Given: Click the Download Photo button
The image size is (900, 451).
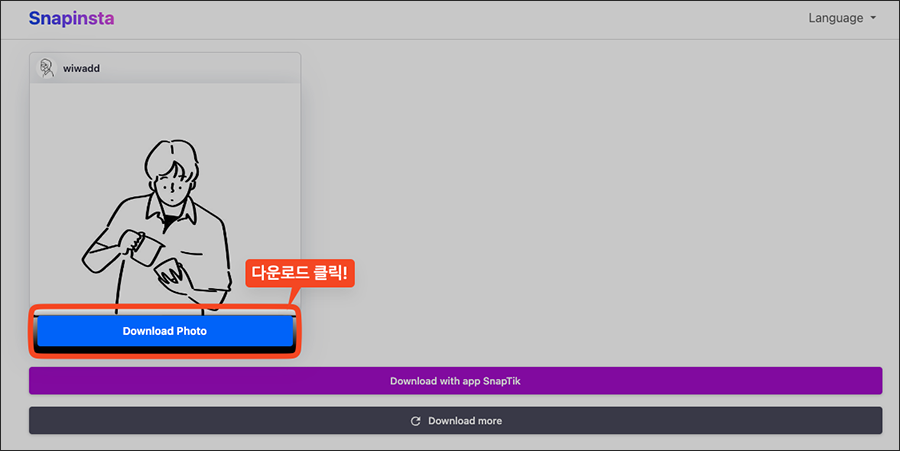Looking at the screenshot, I should (165, 331).
